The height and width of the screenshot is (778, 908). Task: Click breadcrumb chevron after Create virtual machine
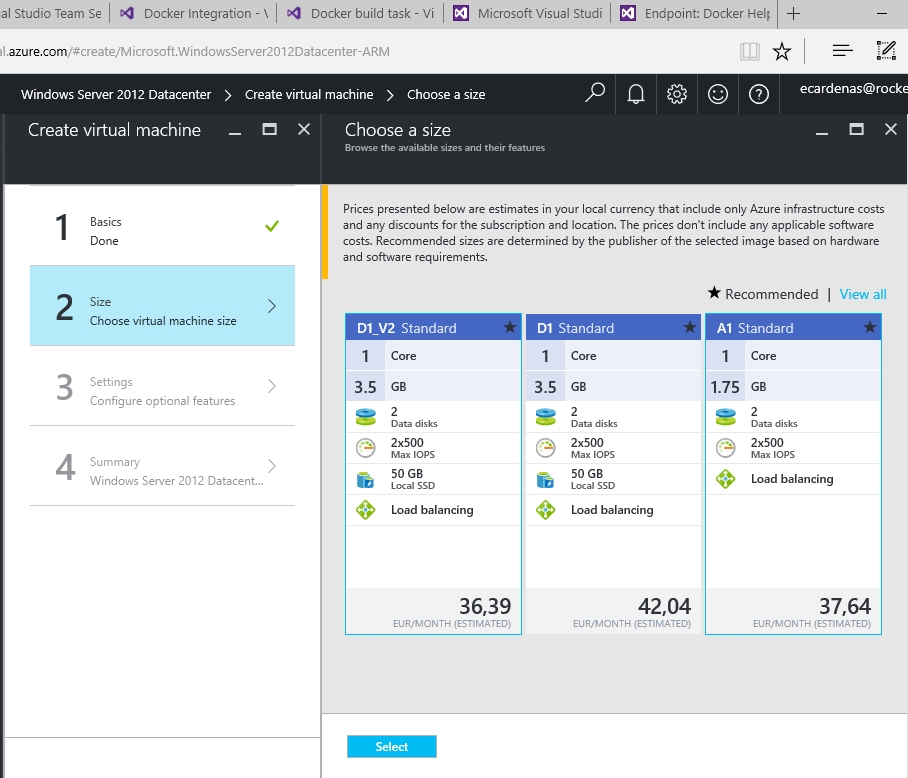390,95
